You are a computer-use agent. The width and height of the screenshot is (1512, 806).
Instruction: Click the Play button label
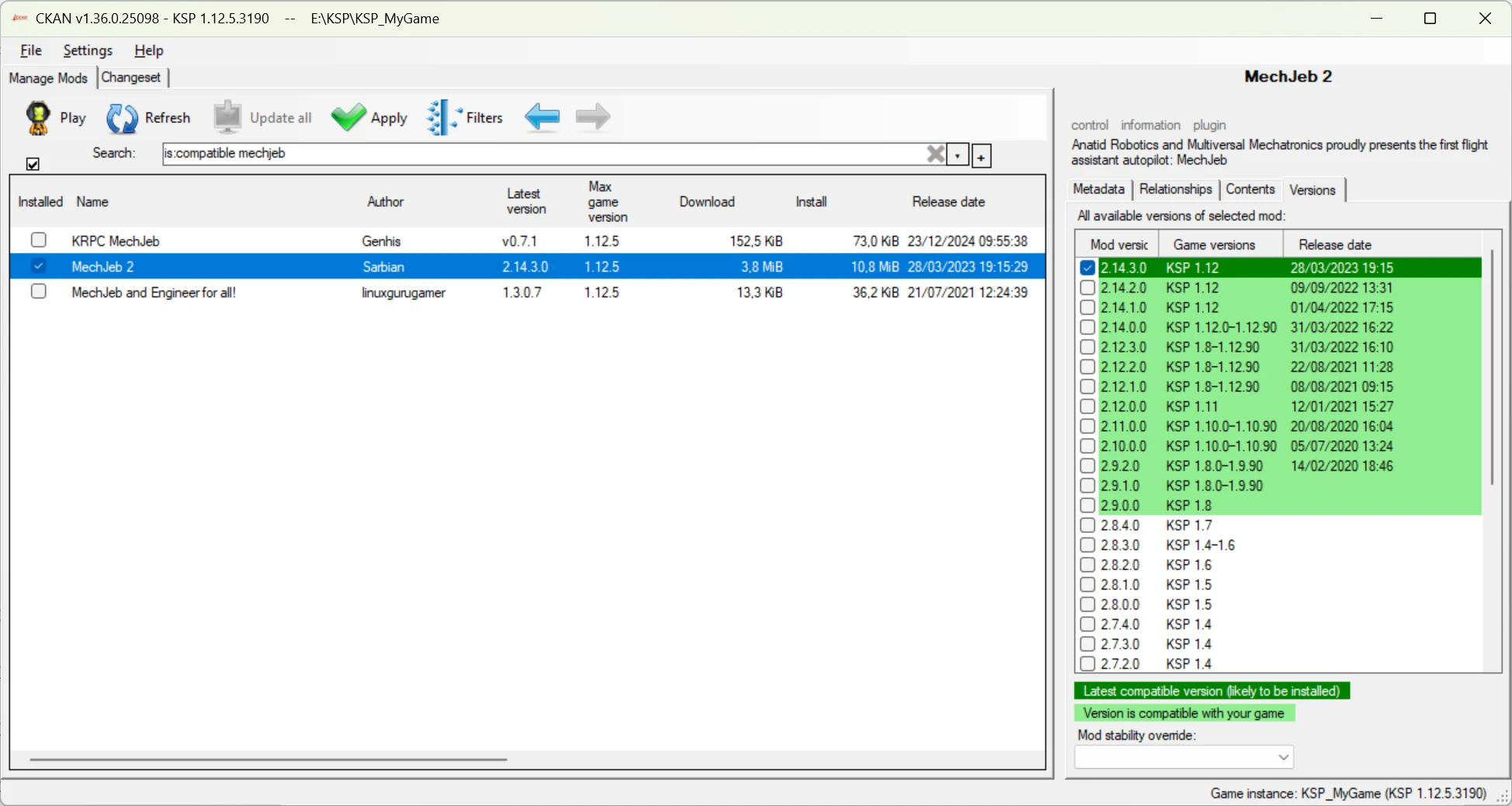pyautogui.click(x=73, y=118)
